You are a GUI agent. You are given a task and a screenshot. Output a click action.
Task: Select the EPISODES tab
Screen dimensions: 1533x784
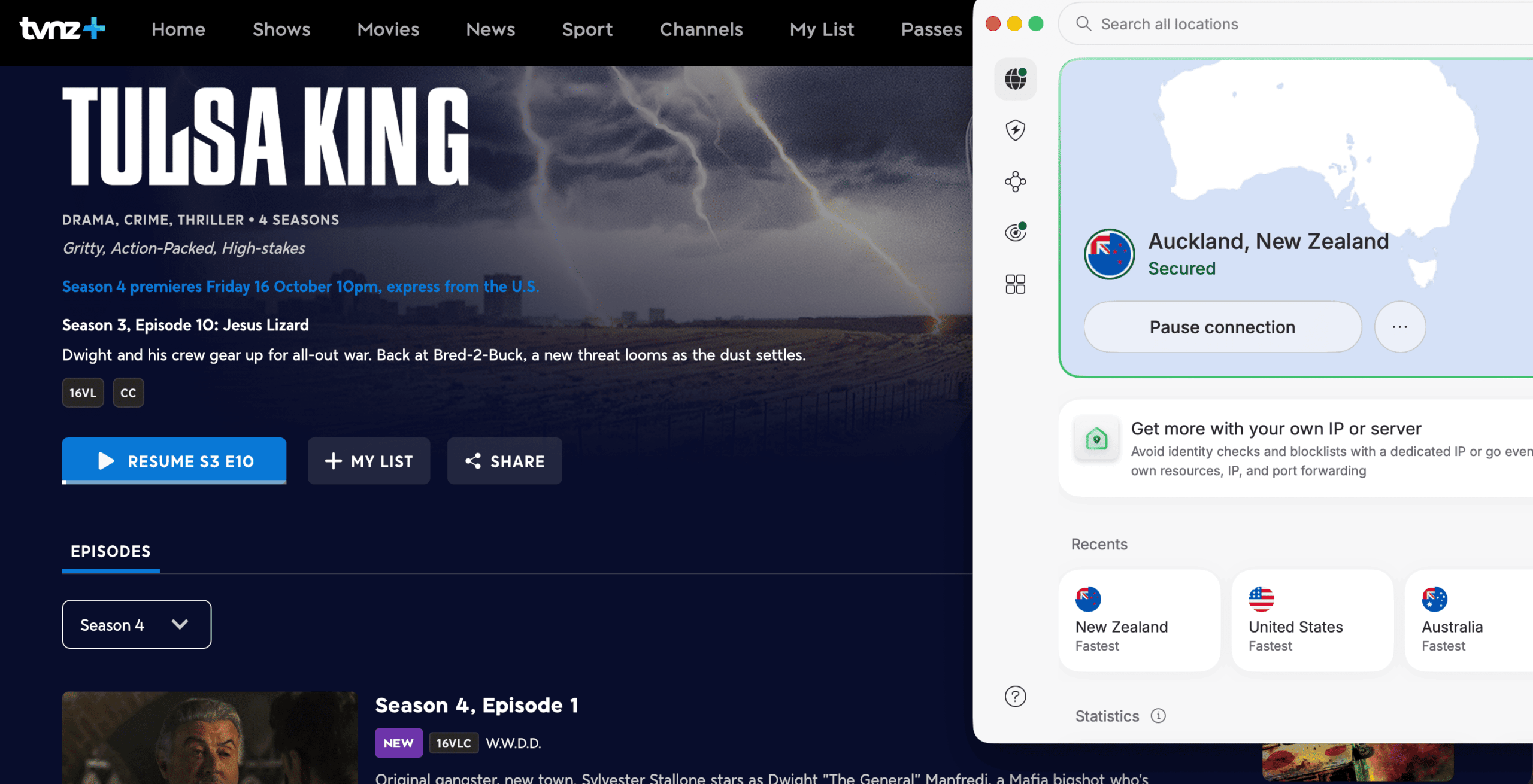tap(111, 551)
